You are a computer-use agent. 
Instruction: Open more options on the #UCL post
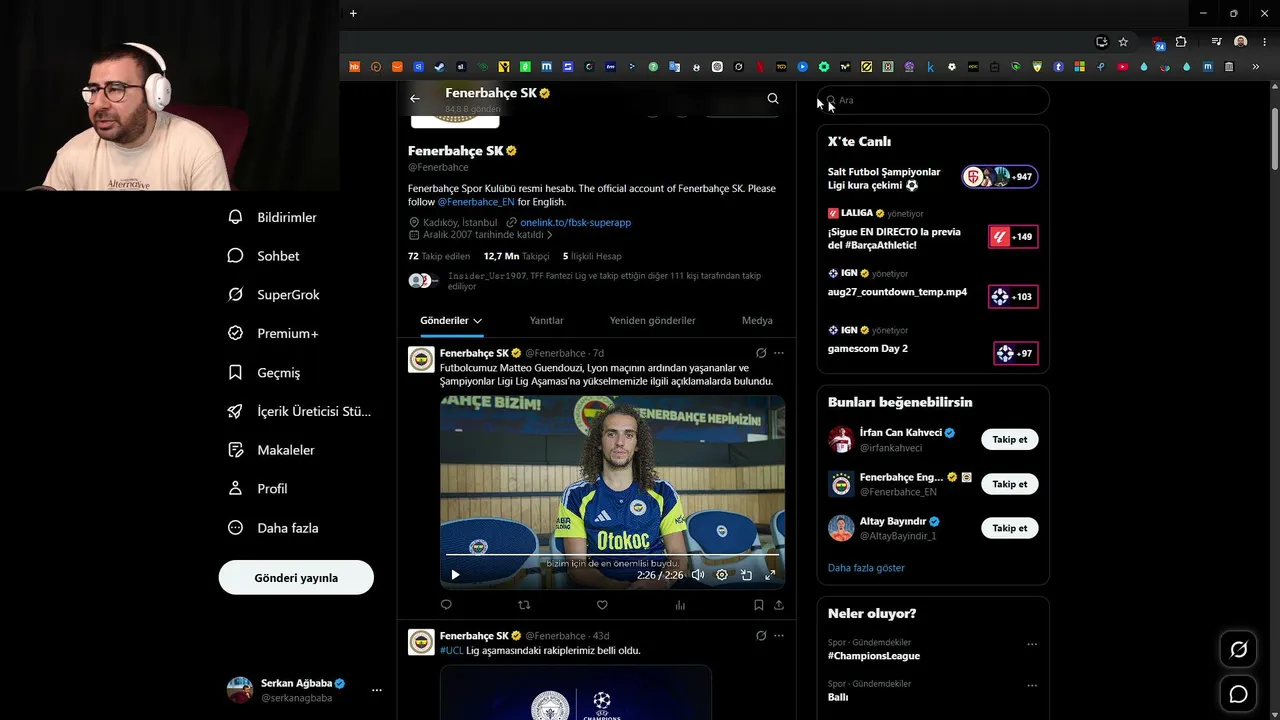(779, 636)
